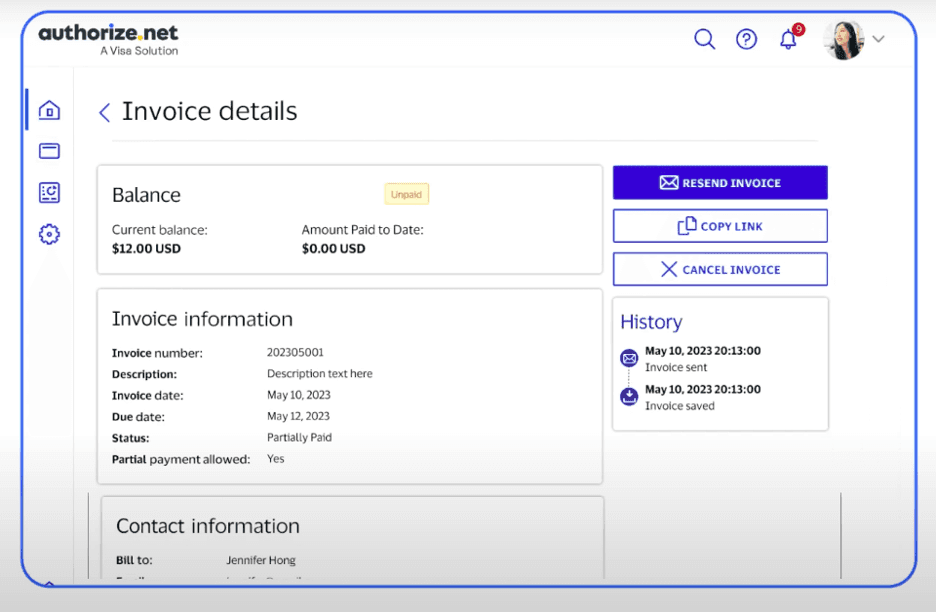Open the reporting tool in the sidebar
936x612 pixels.
click(48, 192)
